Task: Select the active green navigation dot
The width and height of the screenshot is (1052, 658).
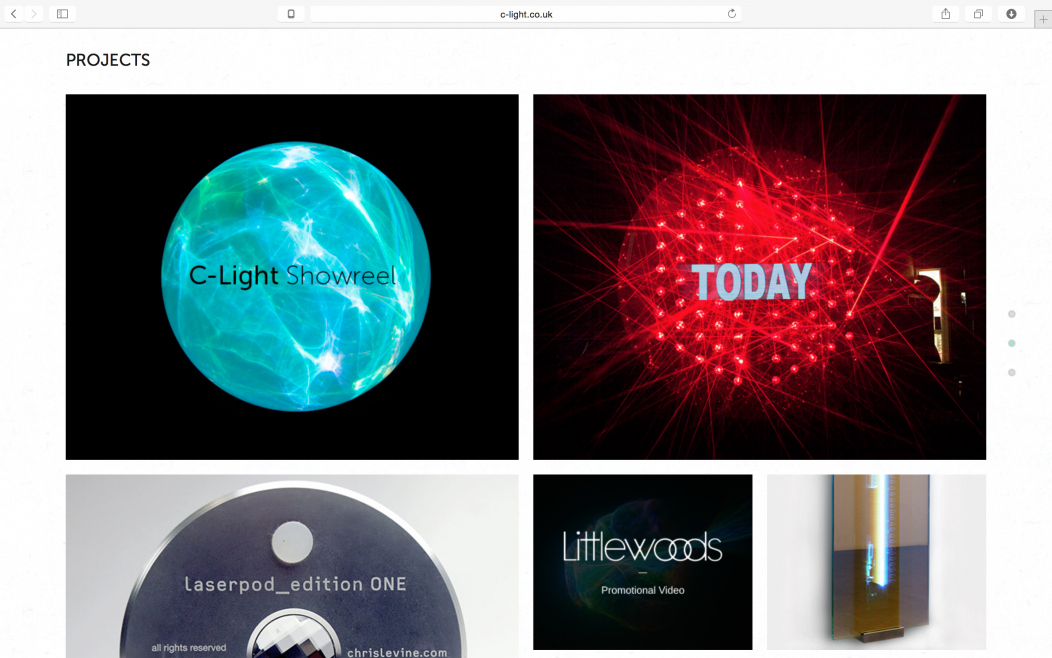Action: pyautogui.click(x=1012, y=343)
